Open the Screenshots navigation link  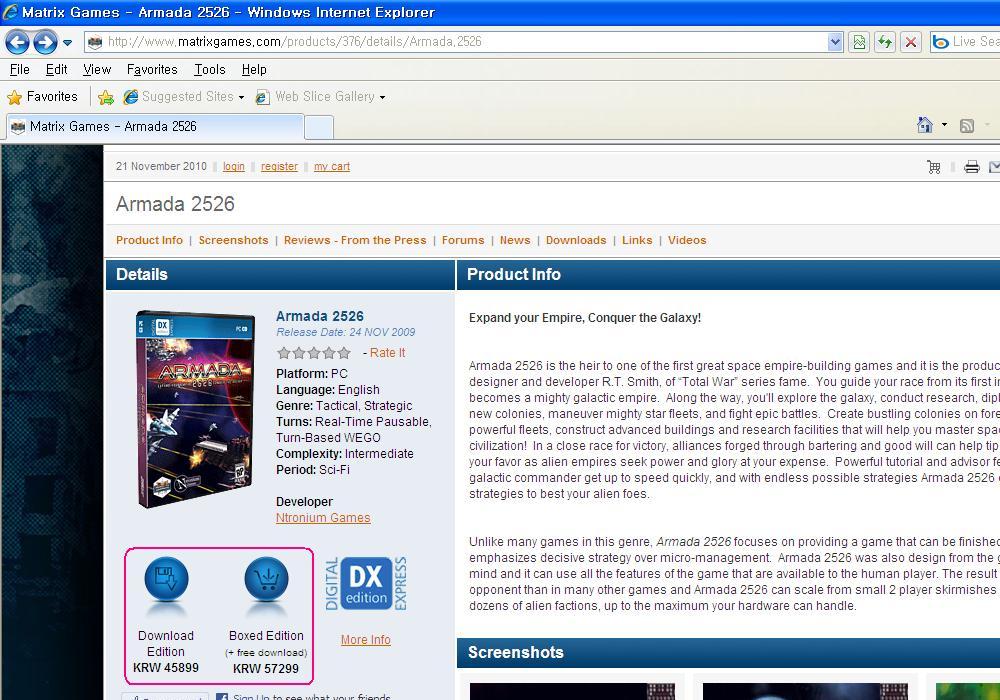233,240
